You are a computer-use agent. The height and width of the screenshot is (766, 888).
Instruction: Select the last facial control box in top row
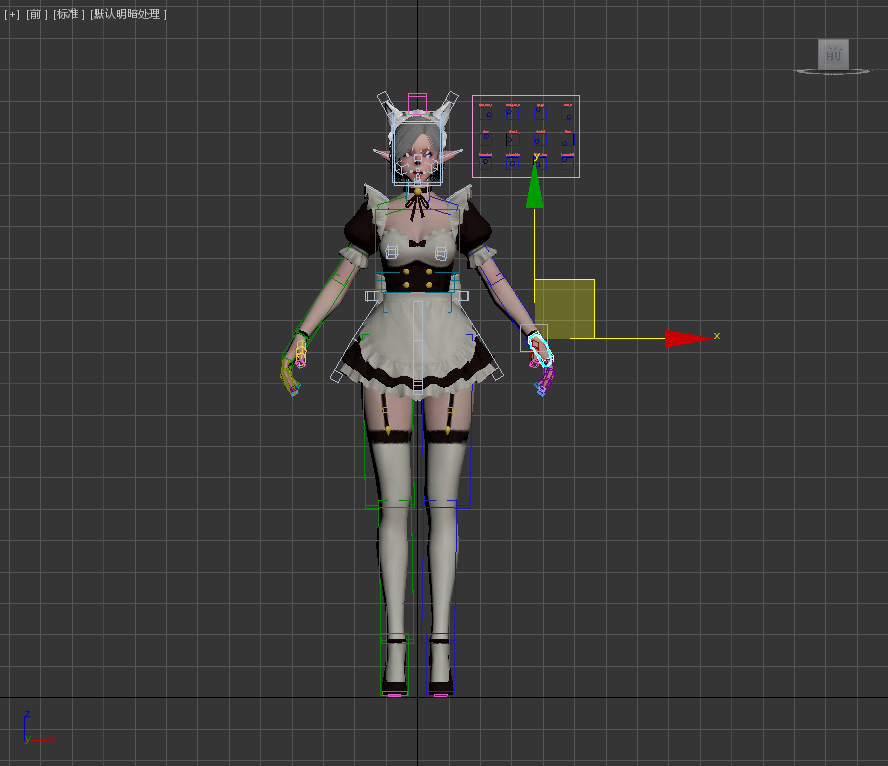(x=568, y=112)
